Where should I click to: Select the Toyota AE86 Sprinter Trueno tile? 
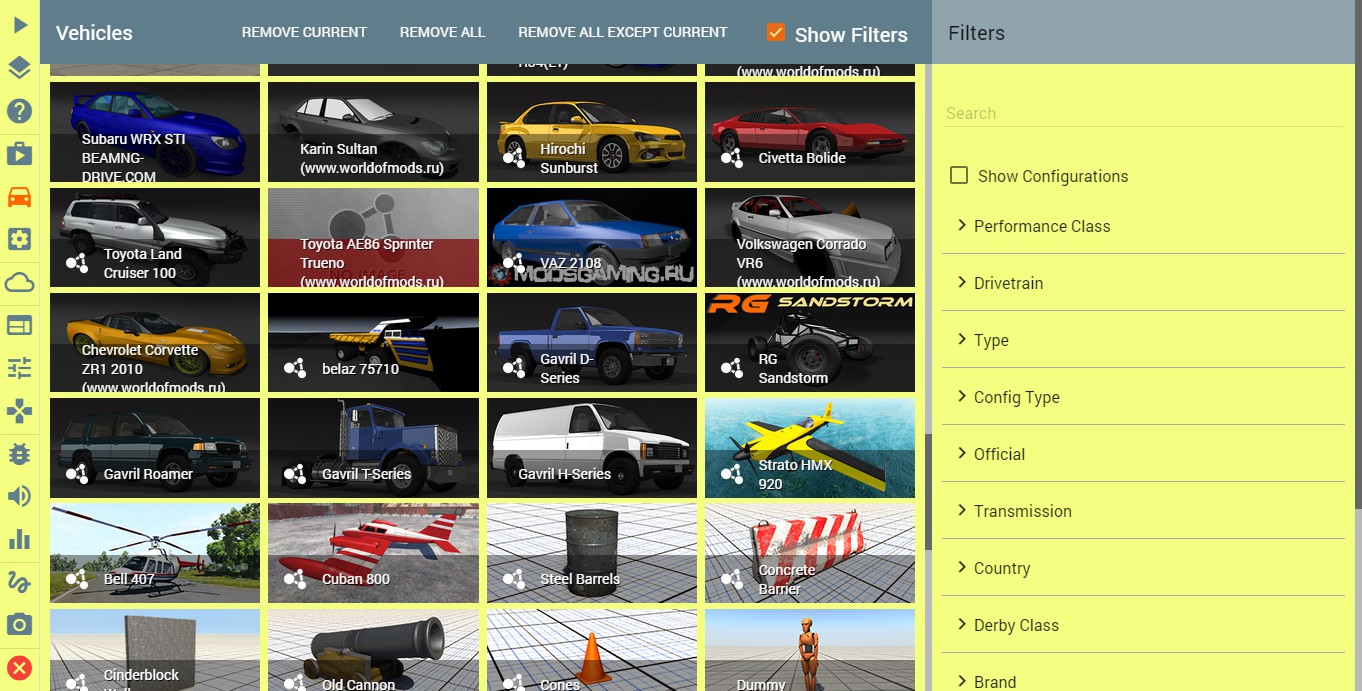pyautogui.click(x=373, y=237)
